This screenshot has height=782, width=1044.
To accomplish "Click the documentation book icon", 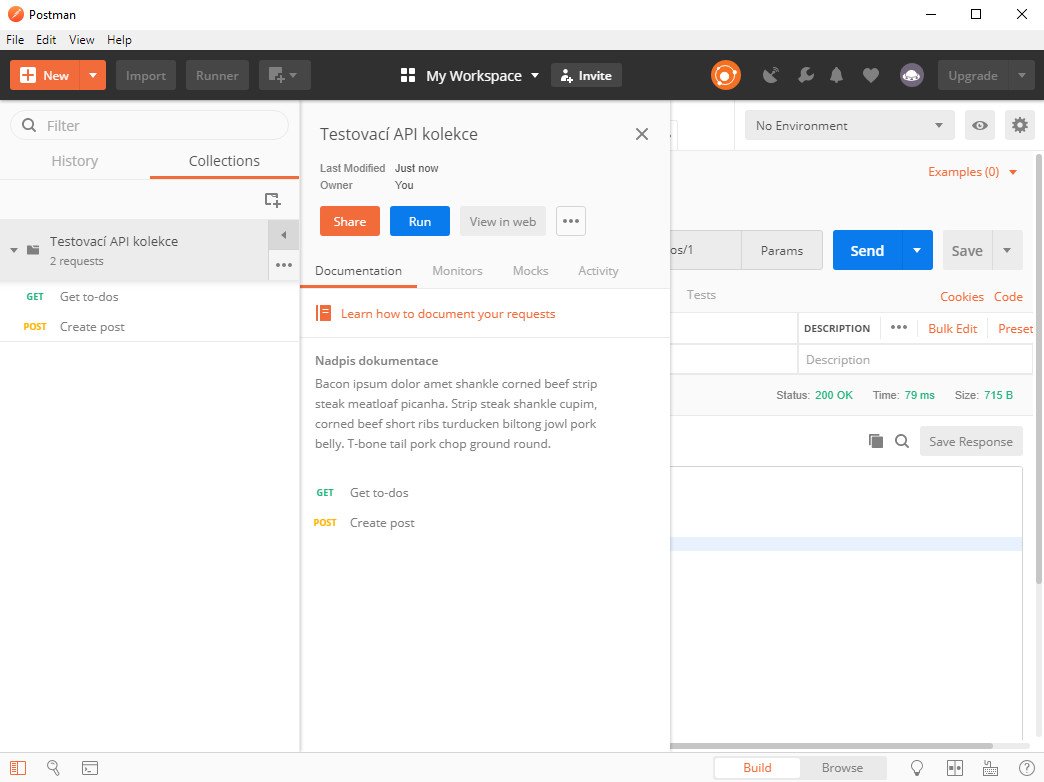I will (x=324, y=313).
